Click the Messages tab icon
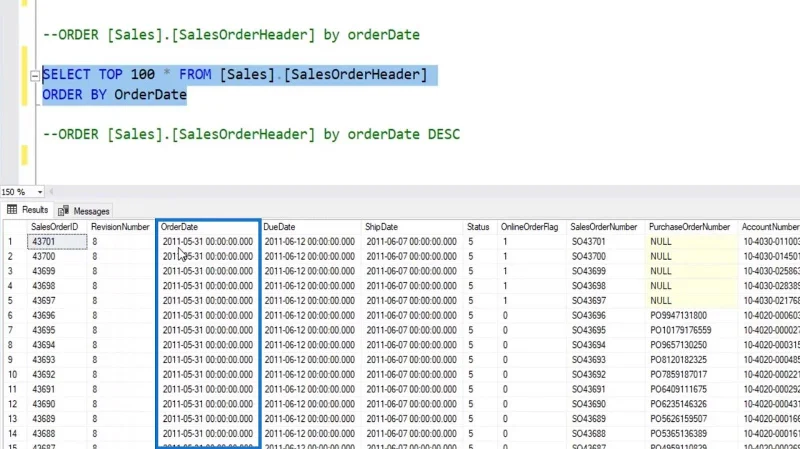This screenshot has height=449, width=800. (x=63, y=211)
